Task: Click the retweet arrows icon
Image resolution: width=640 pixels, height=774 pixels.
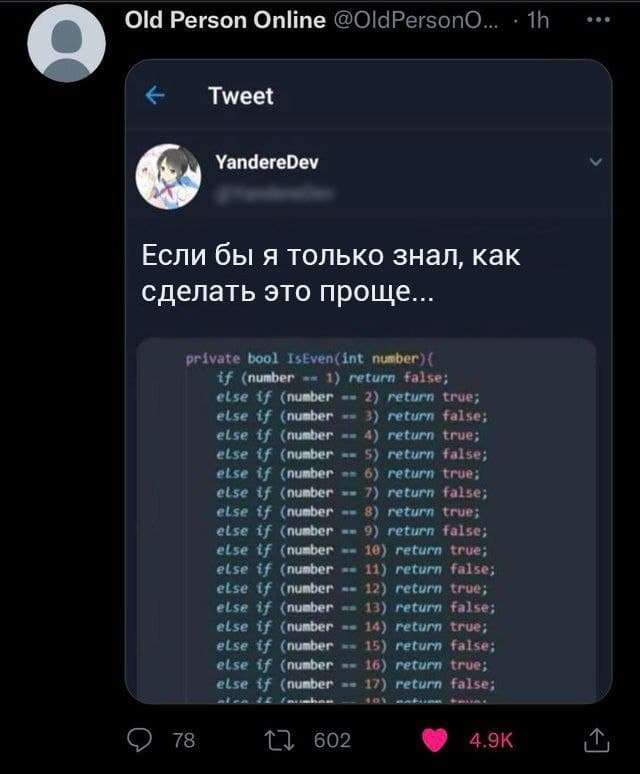Action: [280, 740]
